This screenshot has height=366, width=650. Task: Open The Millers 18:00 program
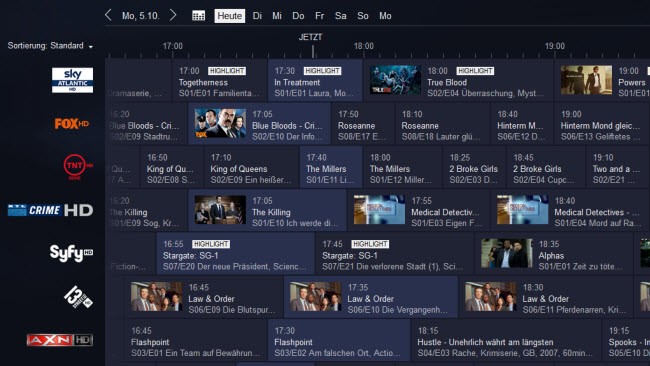(x=403, y=167)
